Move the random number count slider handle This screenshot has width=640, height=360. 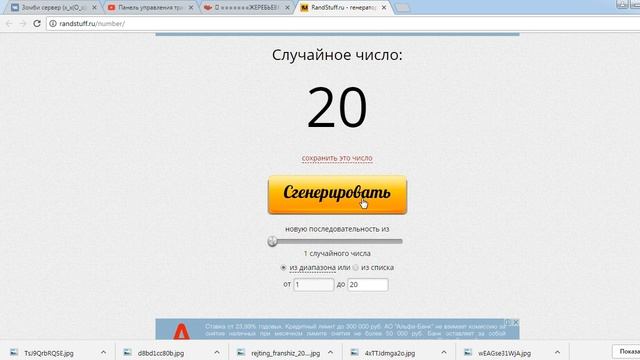[x=272, y=241]
